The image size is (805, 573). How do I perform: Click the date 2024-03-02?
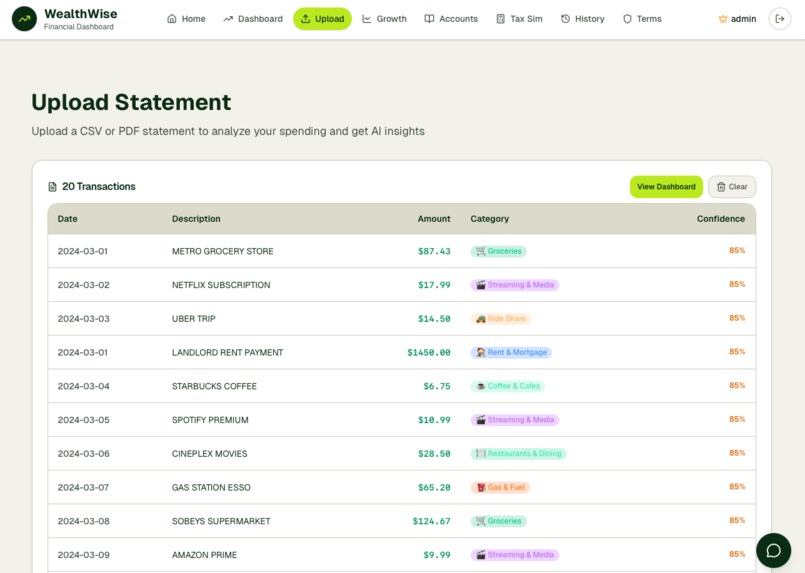coord(83,285)
